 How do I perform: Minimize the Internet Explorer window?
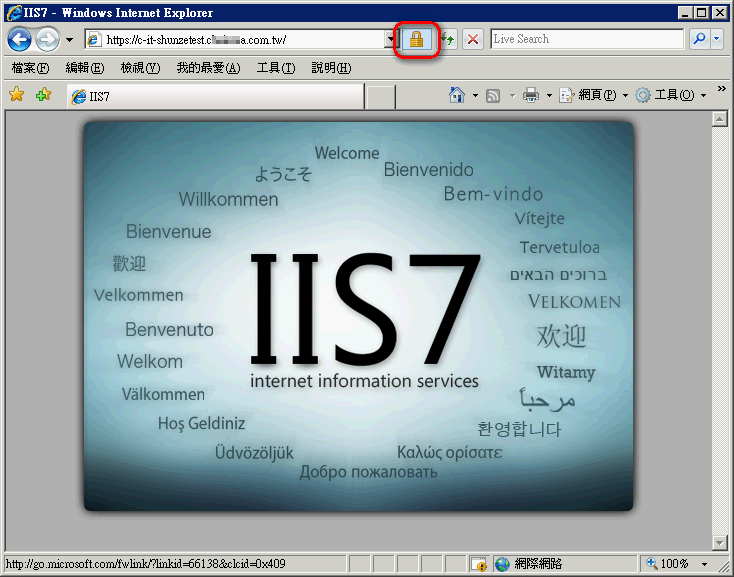pos(685,13)
